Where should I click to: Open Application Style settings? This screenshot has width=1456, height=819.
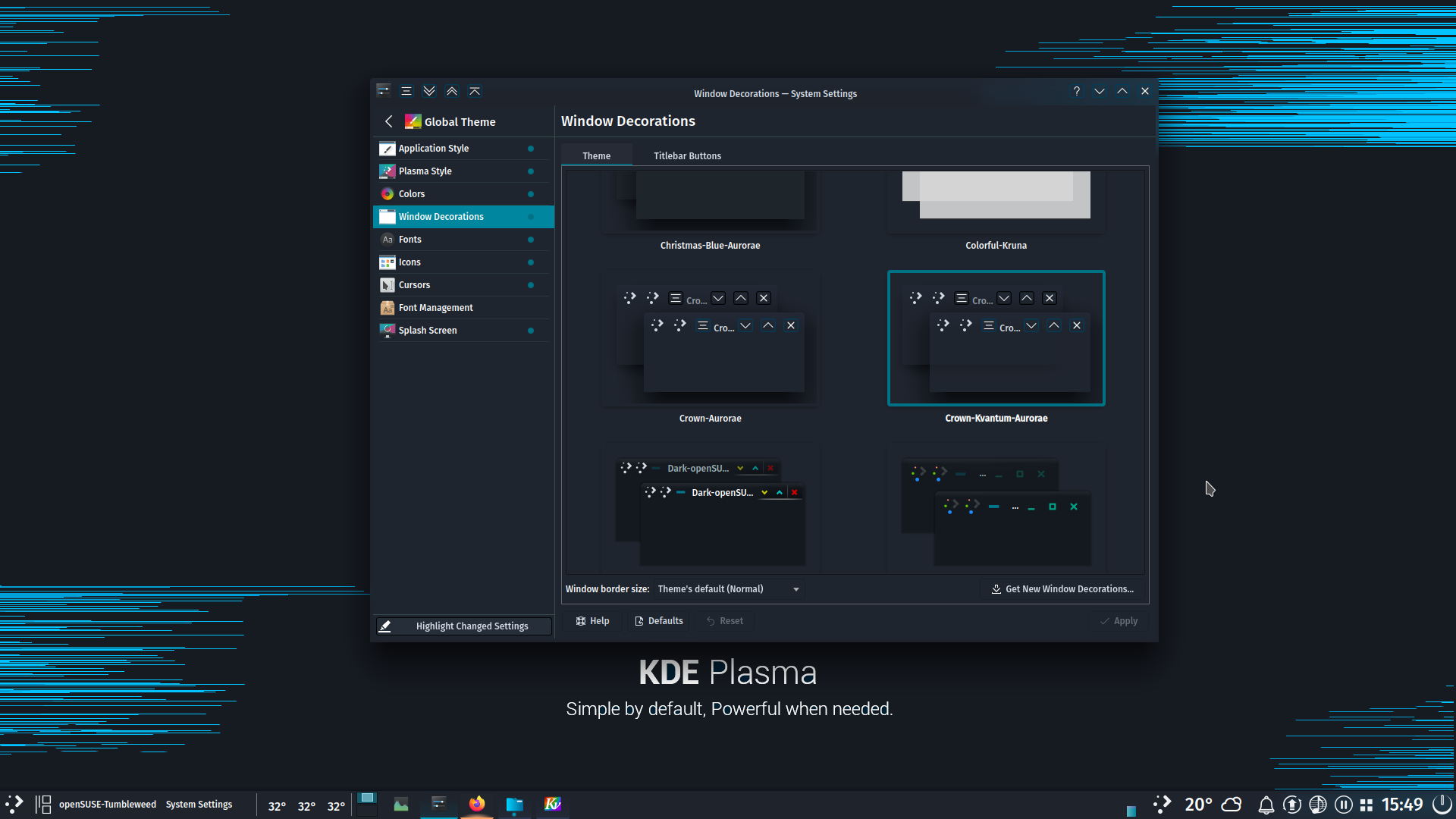click(x=463, y=149)
